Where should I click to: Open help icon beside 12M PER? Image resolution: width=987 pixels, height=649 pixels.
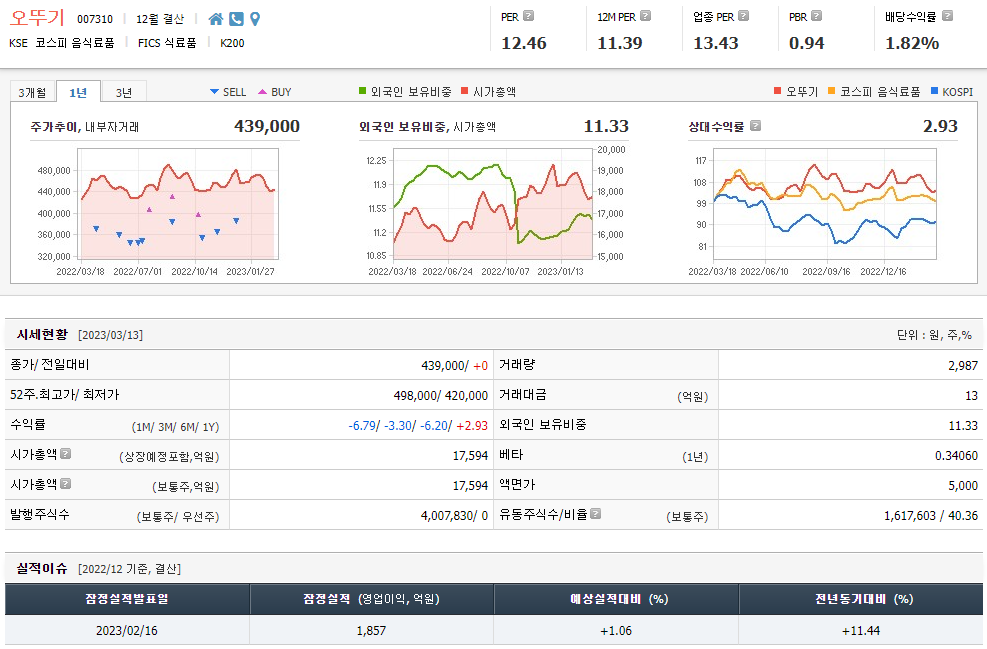645,16
